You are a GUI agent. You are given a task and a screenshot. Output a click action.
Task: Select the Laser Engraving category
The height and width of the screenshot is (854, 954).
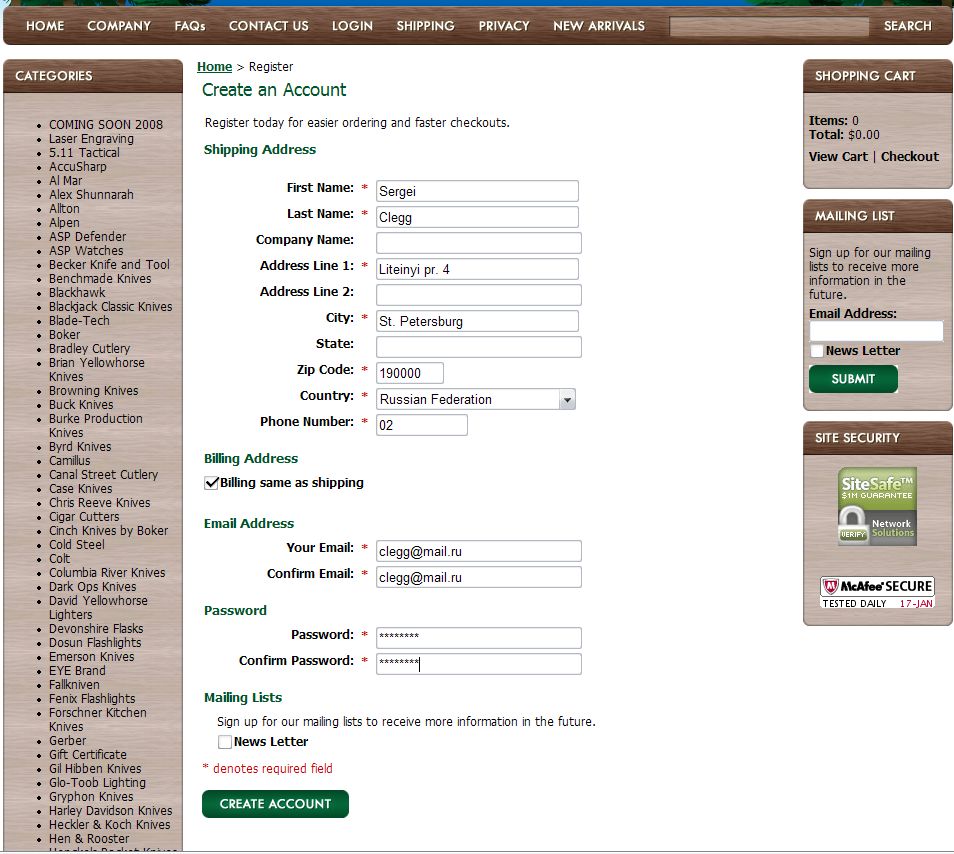[91, 139]
